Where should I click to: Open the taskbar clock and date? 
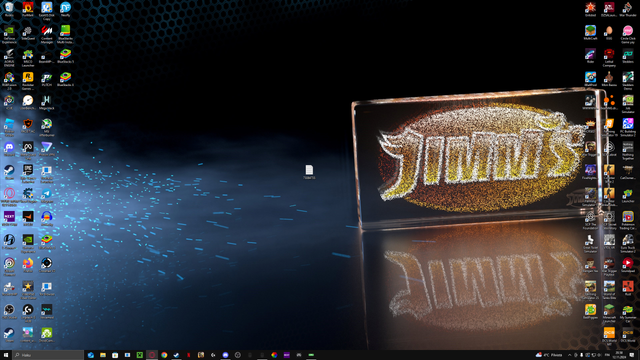619,355
